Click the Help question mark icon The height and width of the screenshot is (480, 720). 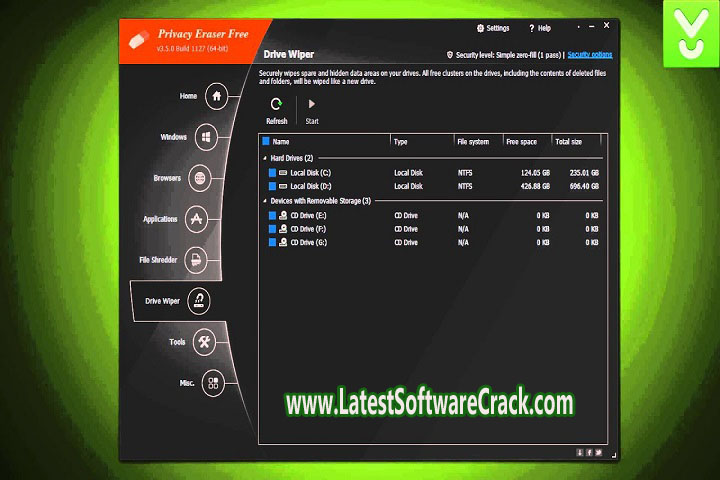click(x=532, y=28)
